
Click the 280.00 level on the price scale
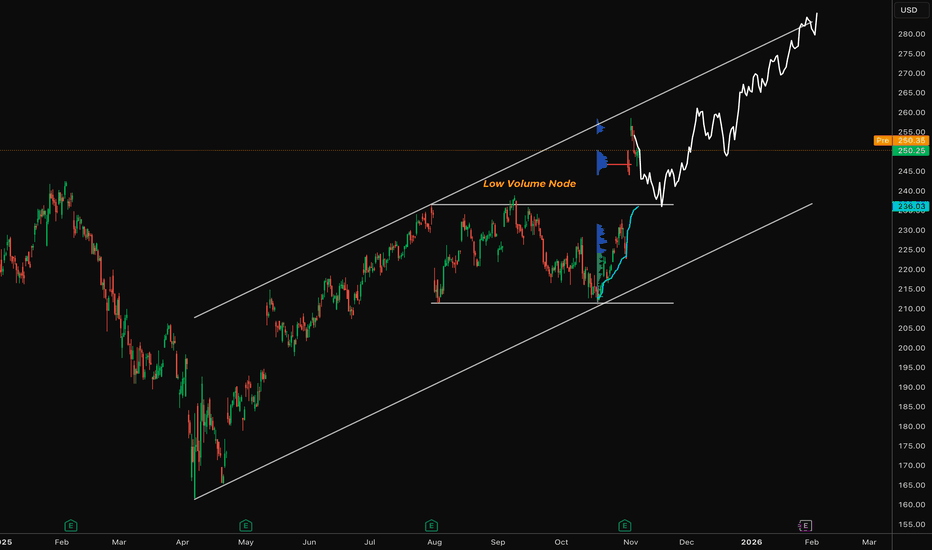pyautogui.click(x=909, y=34)
